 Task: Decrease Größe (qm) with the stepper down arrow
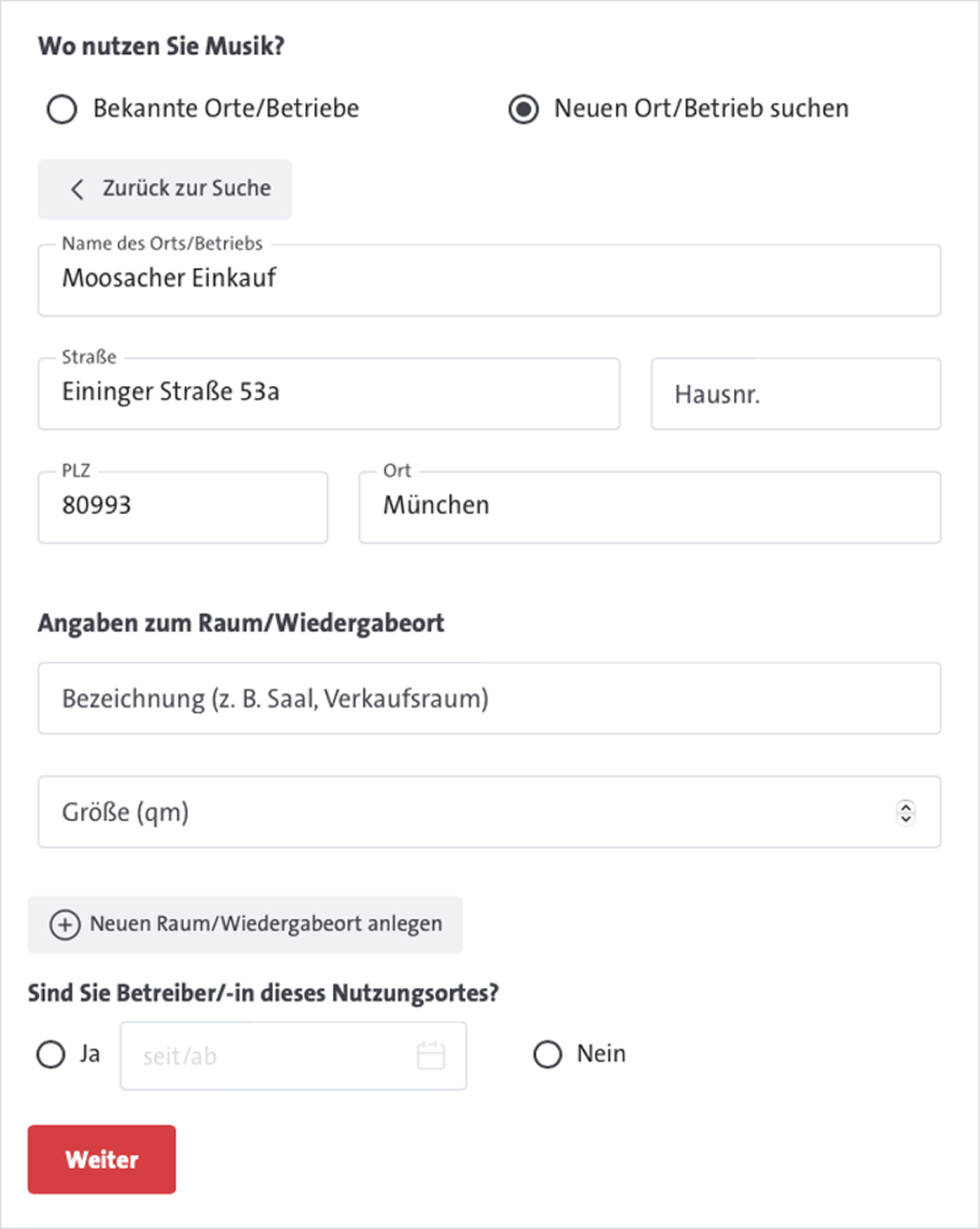(906, 818)
